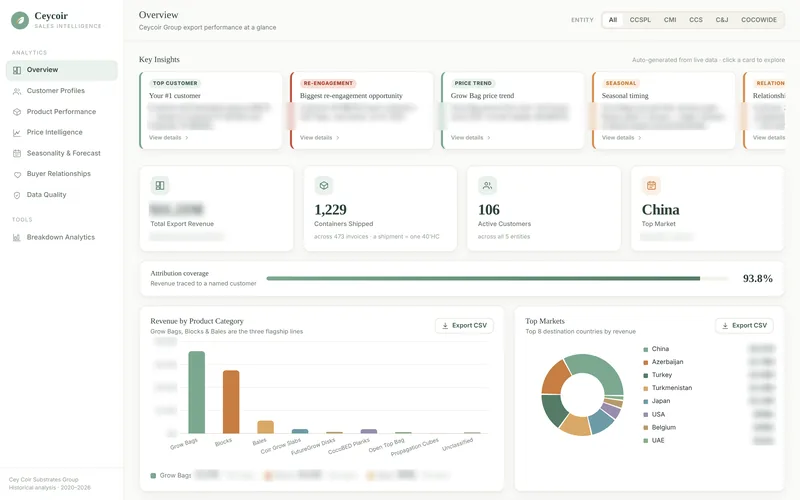The width and height of the screenshot is (800, 500).
Task: Click the 93.8% attribution coverage value
Action: pyautogui.click(x=758, y=279)
